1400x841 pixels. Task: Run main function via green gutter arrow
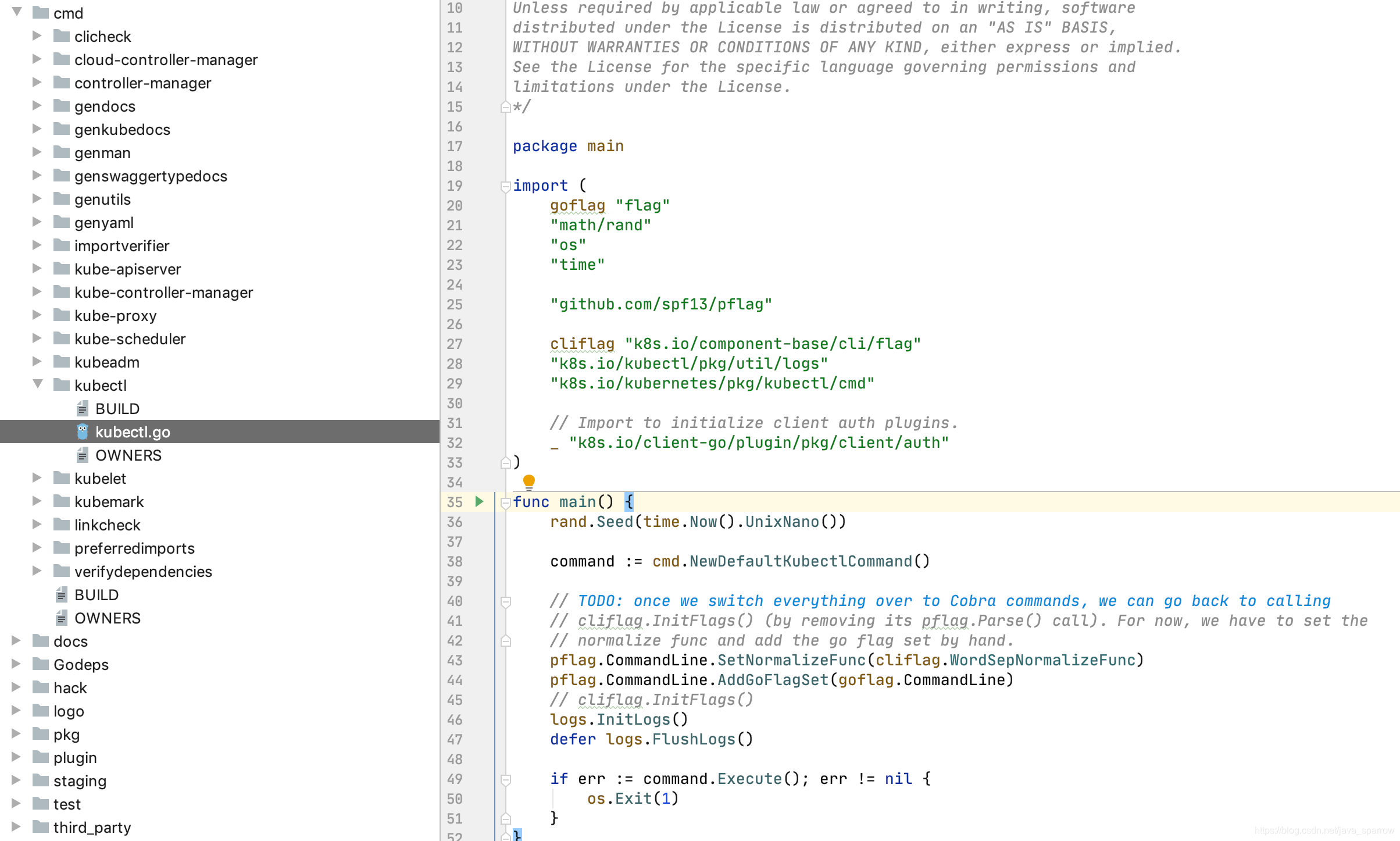coord(479,501)
